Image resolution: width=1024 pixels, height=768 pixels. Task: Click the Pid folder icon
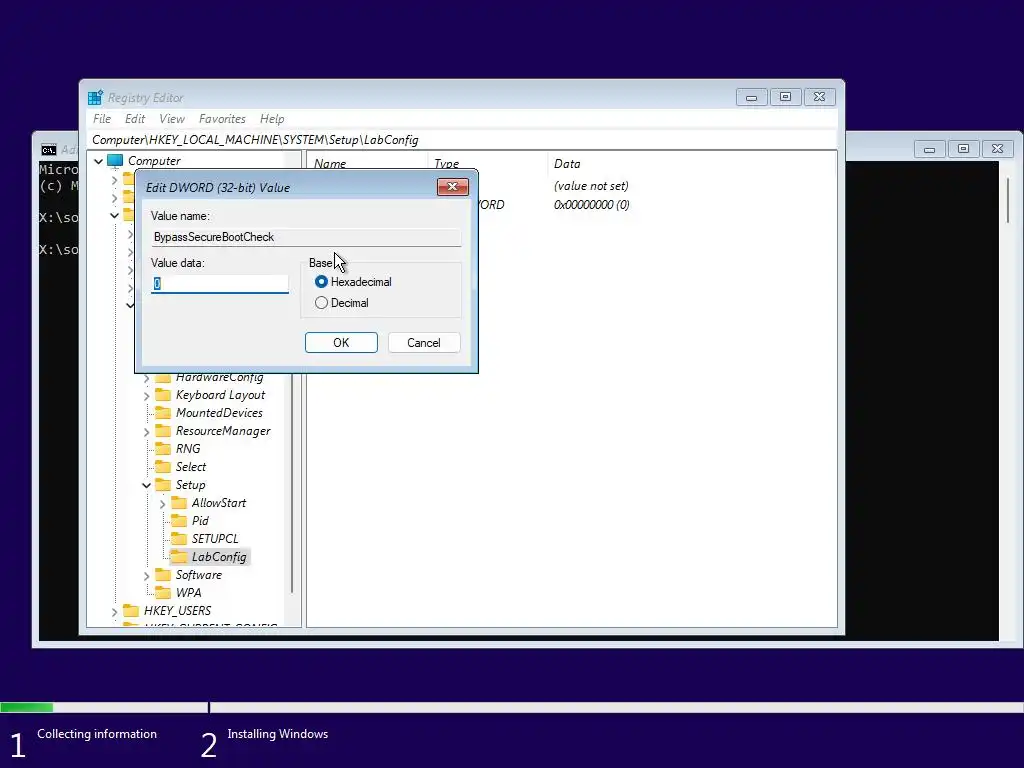[x=179, y=520]
